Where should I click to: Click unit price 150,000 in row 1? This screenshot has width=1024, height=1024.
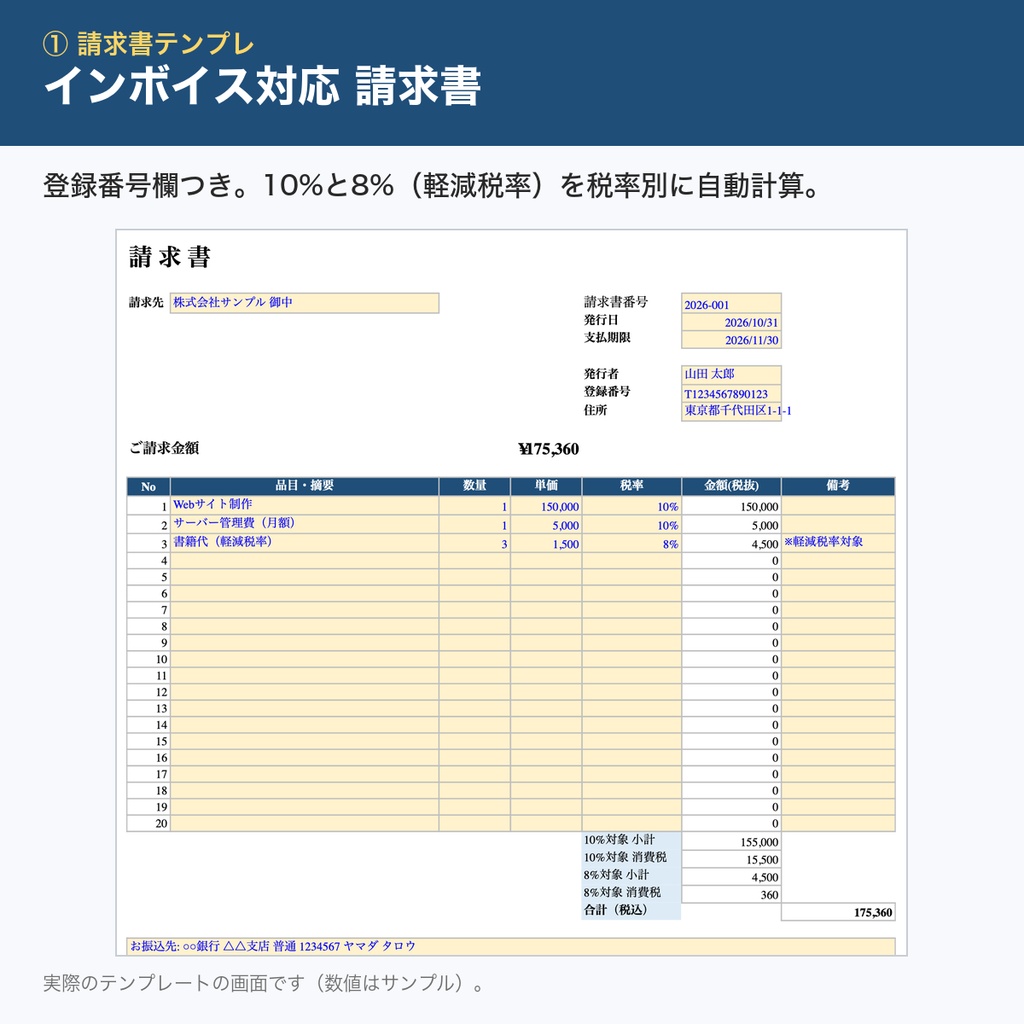click(546, 506)
